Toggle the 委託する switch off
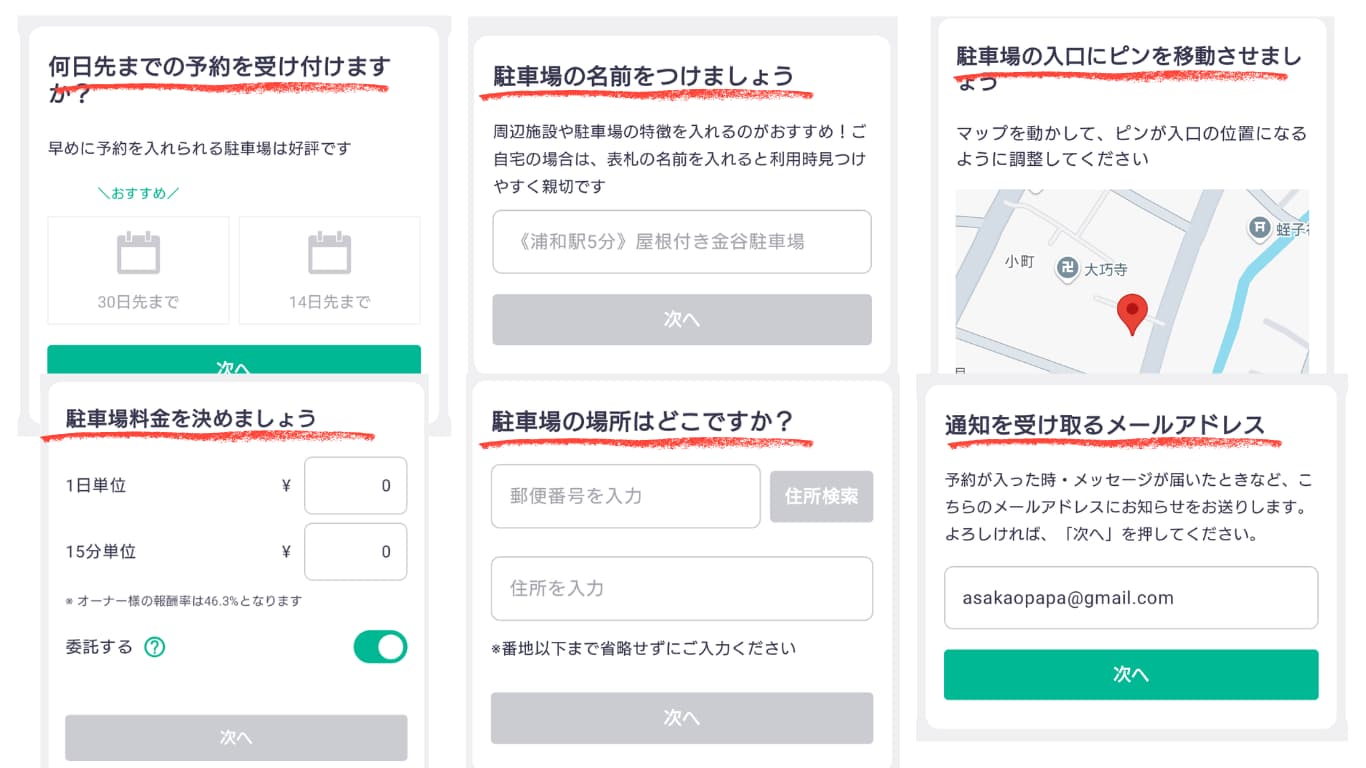Image resolution: width=1366 pixels, height=768 pixels. coord(380,647)
